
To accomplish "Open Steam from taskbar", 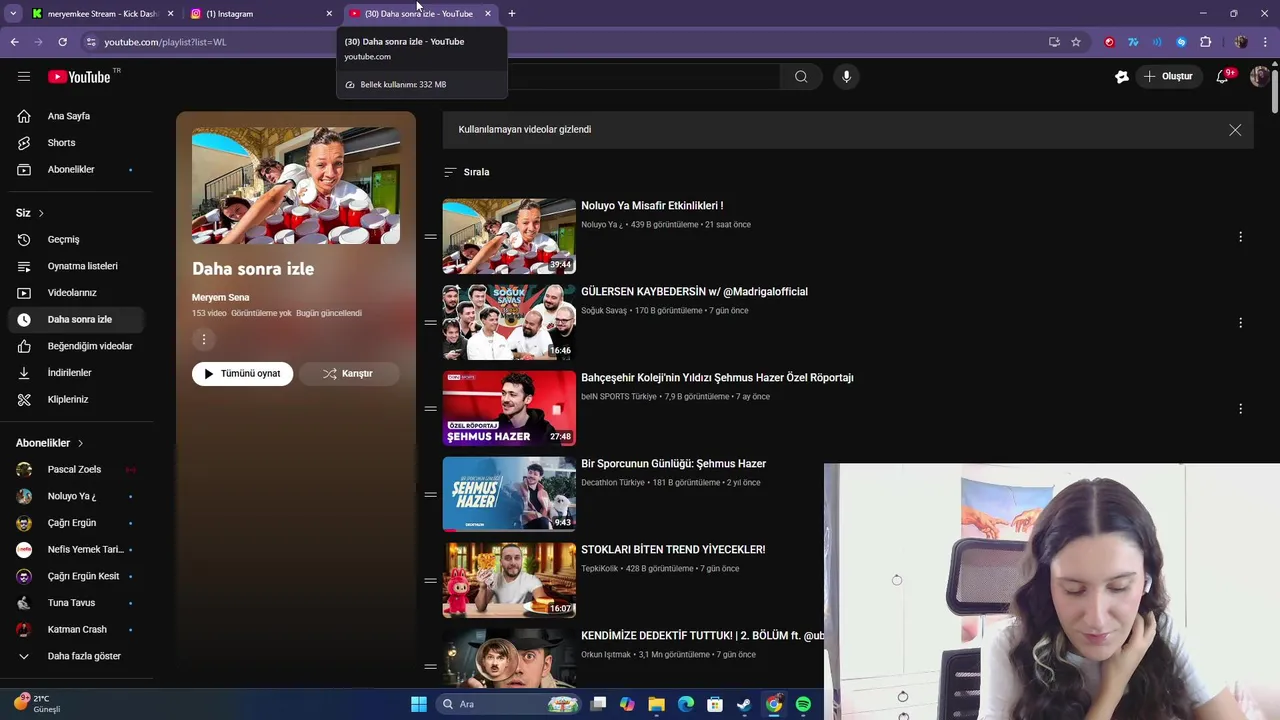I will pyautogui.click(x=744, y=704).
